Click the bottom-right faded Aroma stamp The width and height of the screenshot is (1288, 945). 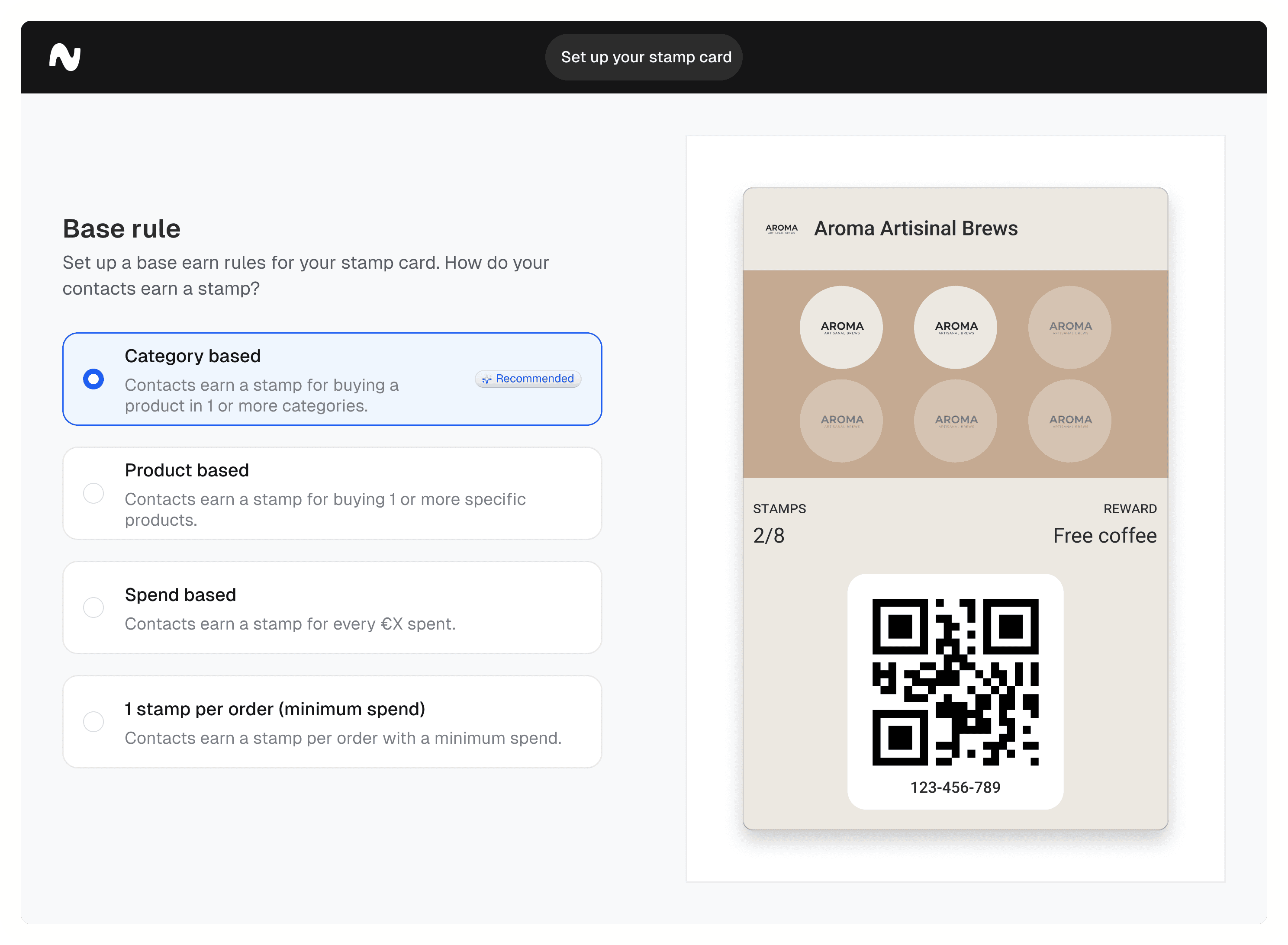point(1069,421)
